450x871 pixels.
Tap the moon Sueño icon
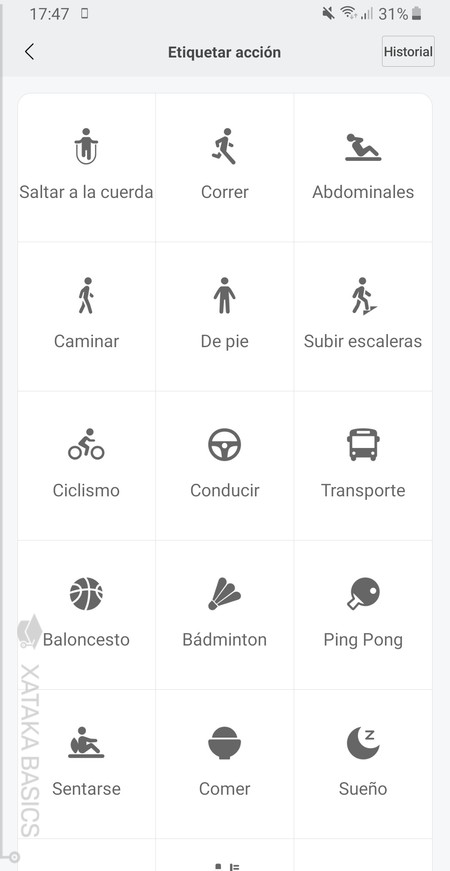[363, 743]
